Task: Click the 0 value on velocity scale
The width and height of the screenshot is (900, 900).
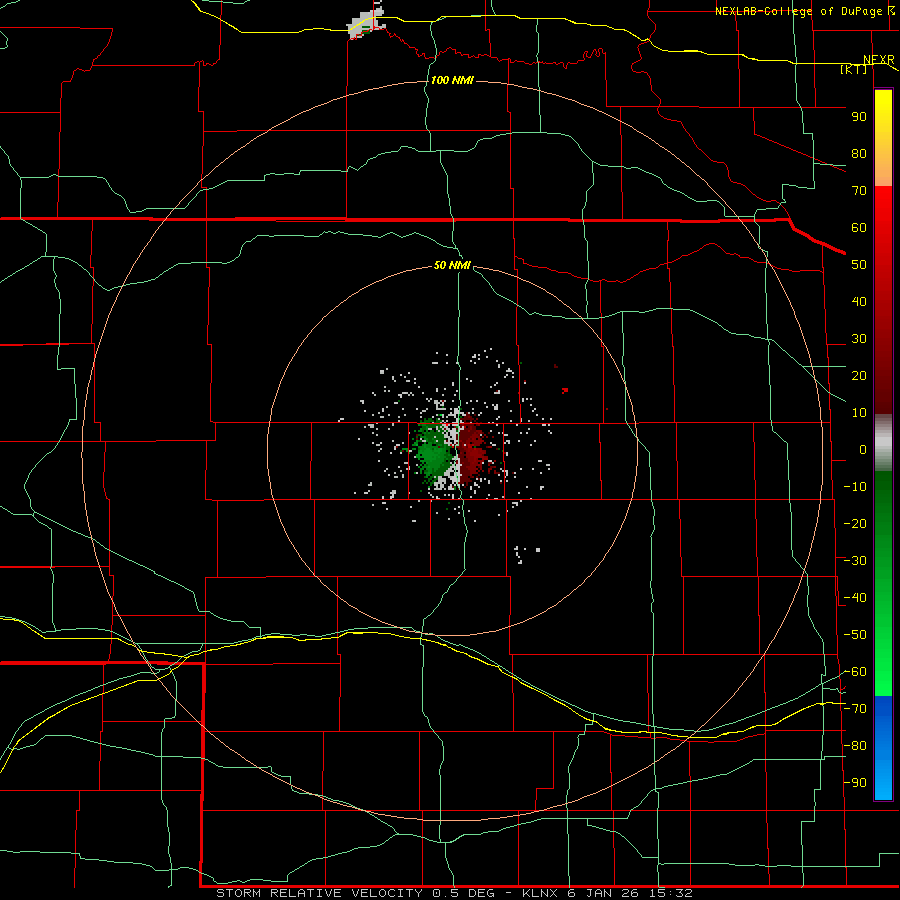Action: pyautogui.click(x=863, y=450)
